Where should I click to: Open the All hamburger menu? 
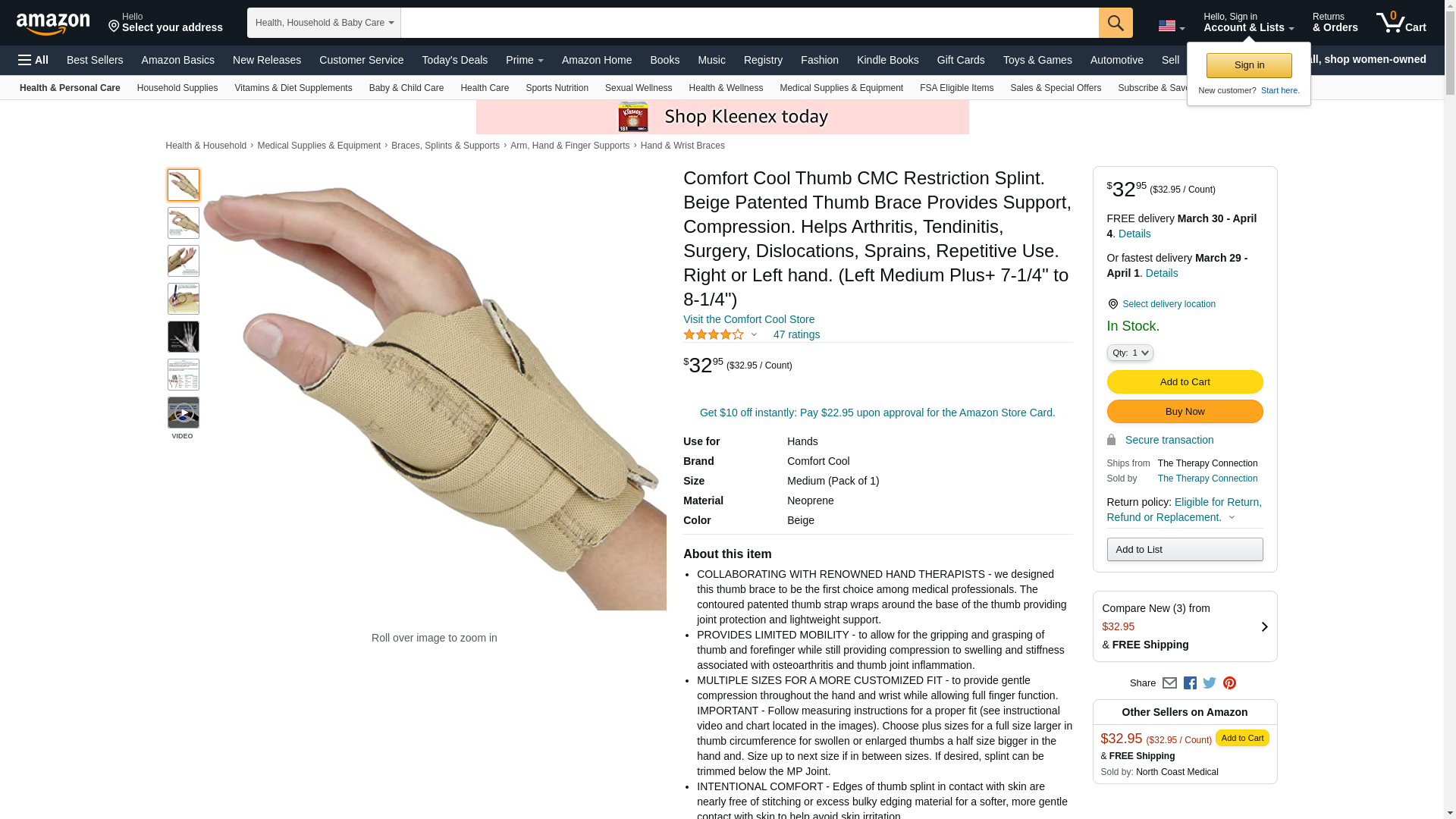point(33,60)
